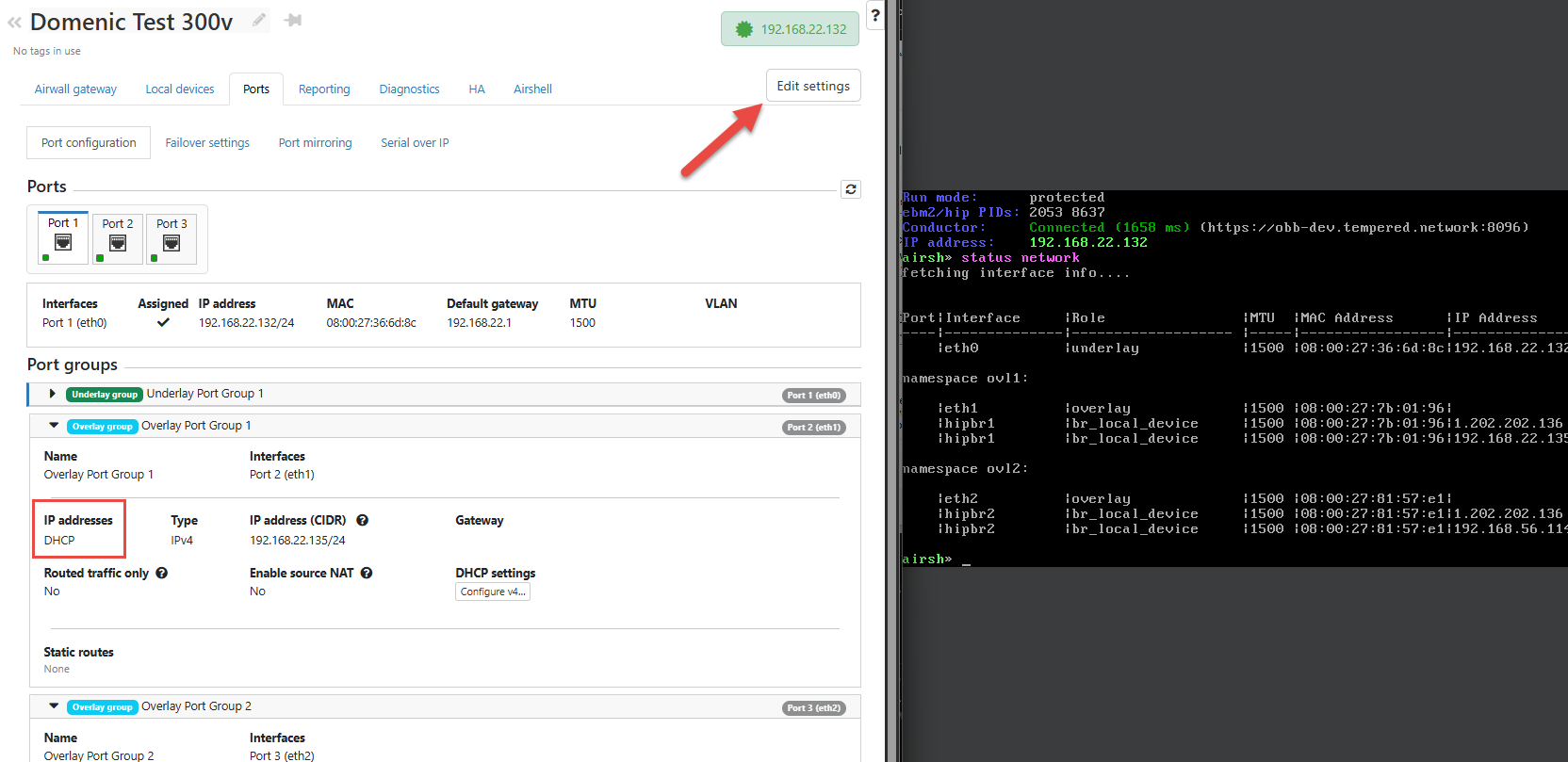Open the Local devices tab
Screen dimensions: 1568x762
[180, 89]
